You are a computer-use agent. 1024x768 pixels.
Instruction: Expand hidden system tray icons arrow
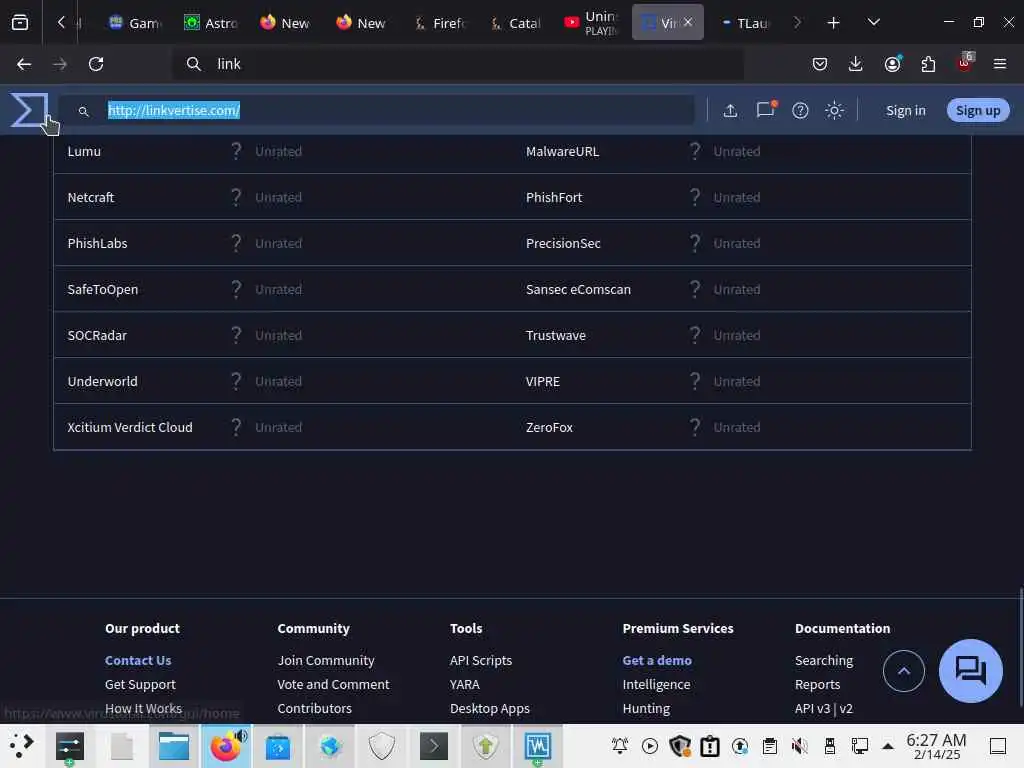coord(888,746)
